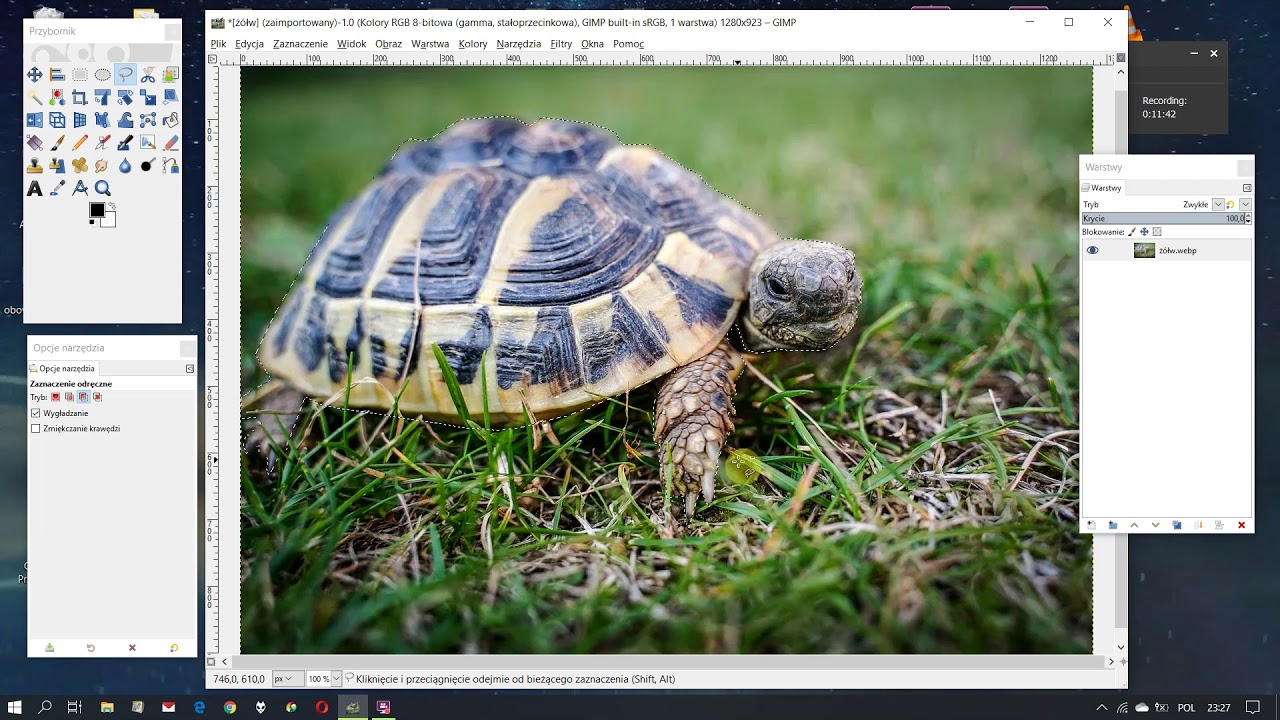The width and height of the screenshot is (1280, 720).
Task: Set selection mode to add to selection
Action: pyautogui.click(x=69, y=397)
